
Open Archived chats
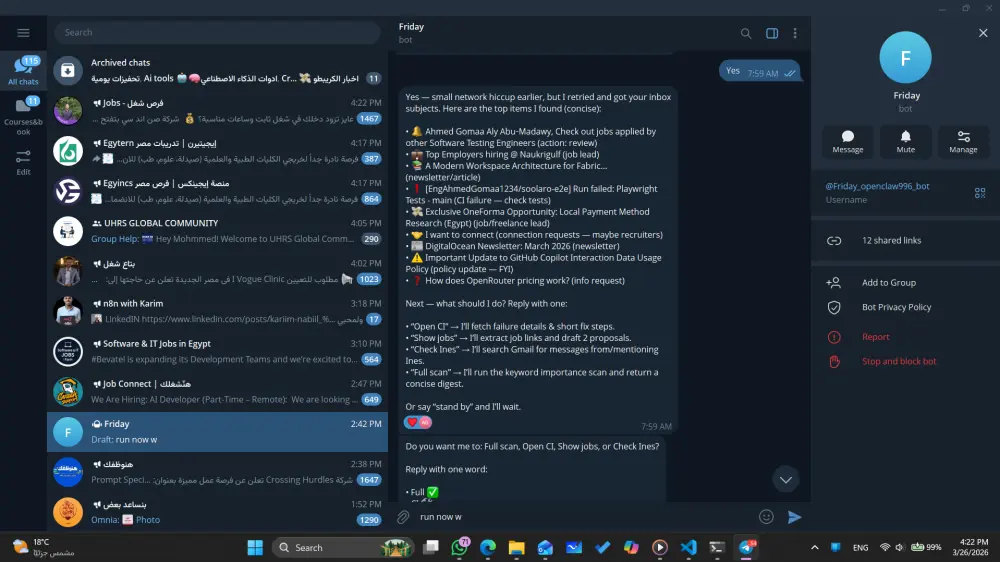click(217, 70)
